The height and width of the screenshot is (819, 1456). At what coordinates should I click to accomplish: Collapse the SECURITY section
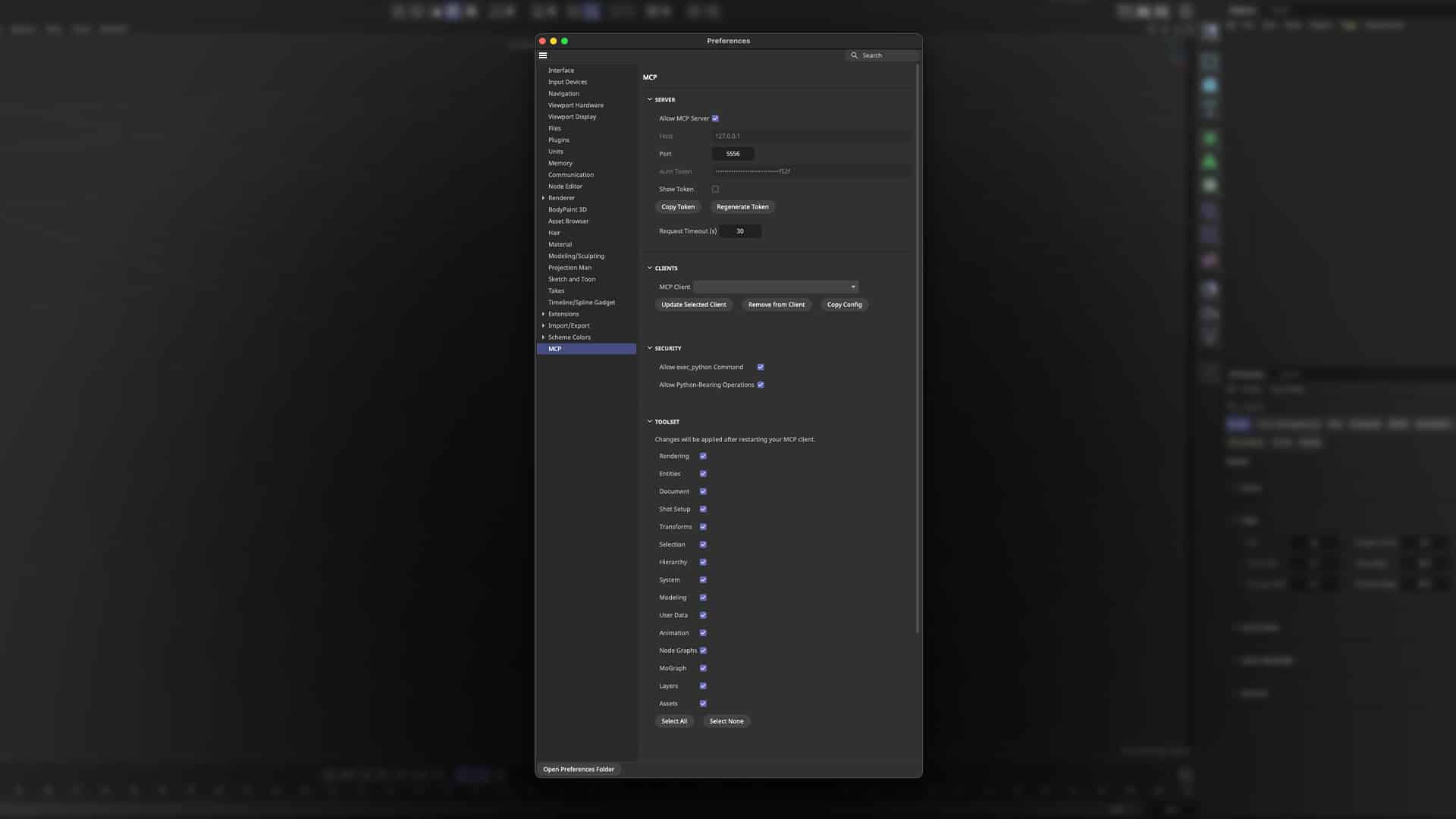coord(650,348)
